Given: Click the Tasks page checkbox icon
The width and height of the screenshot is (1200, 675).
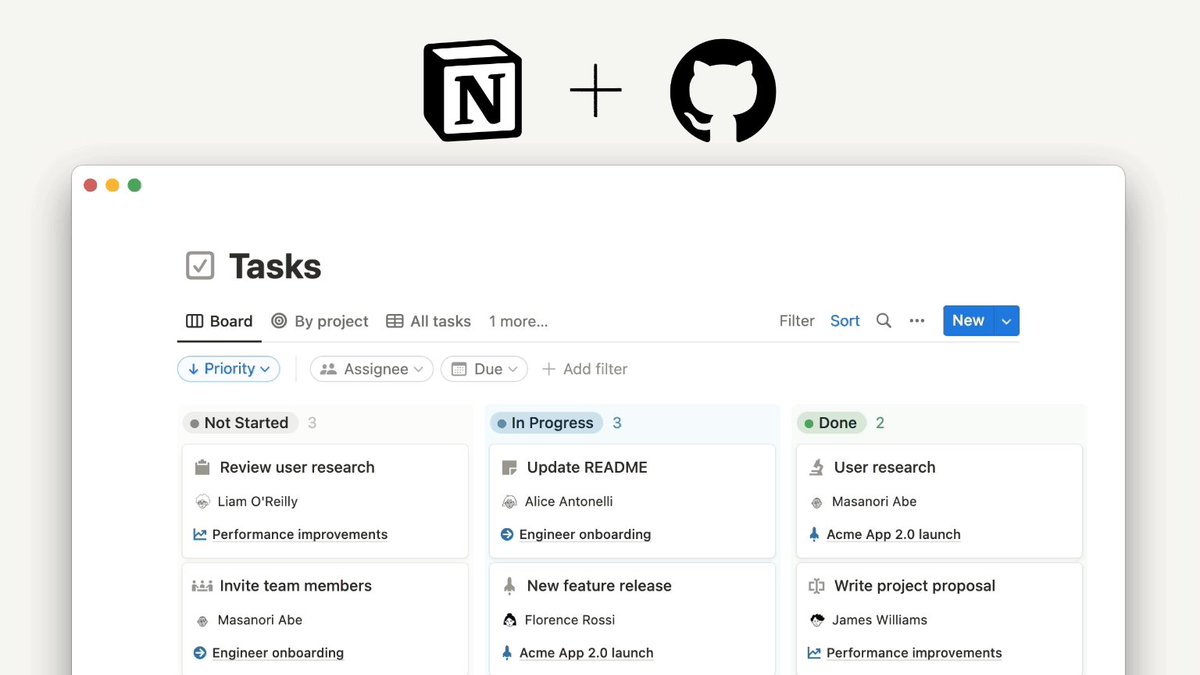Looking at the screenshot, I should [199, 265].
